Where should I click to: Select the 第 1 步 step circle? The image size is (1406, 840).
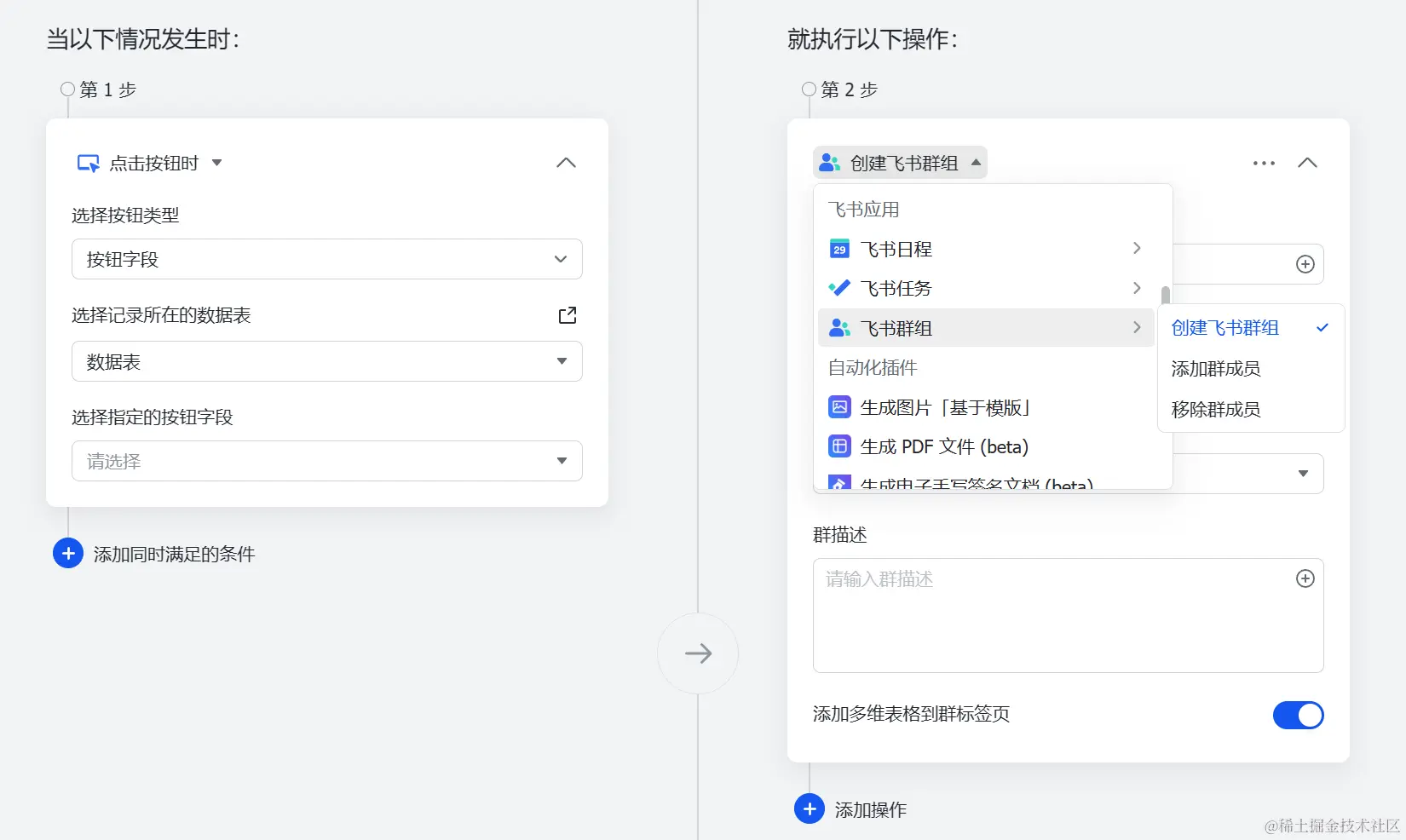tap(68, 89)
